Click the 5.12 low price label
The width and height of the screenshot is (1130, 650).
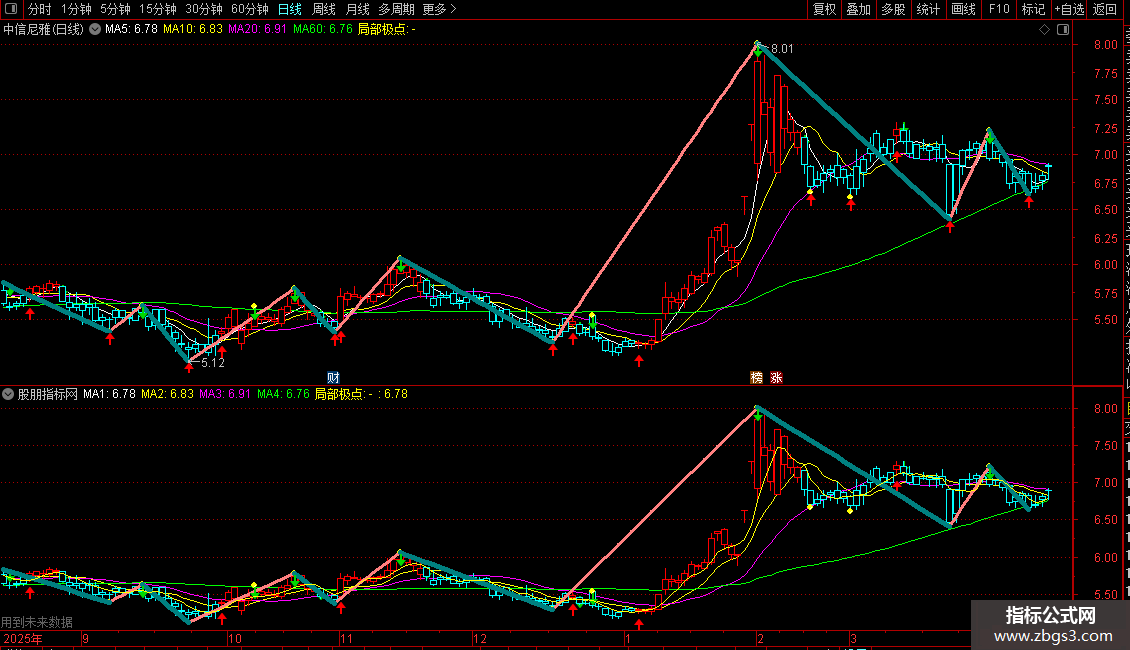coord(213,363)
